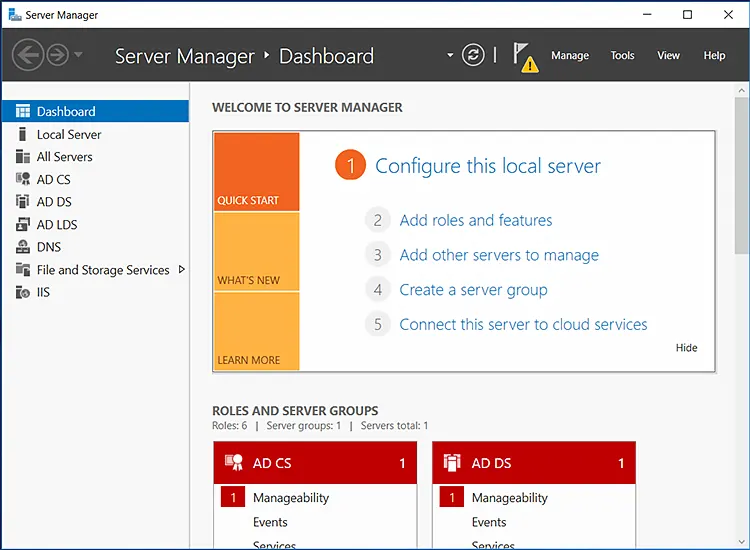Click 'Servers total: 1' summary text
Viewport: 750px width, 550px height.
coord(394,426)
